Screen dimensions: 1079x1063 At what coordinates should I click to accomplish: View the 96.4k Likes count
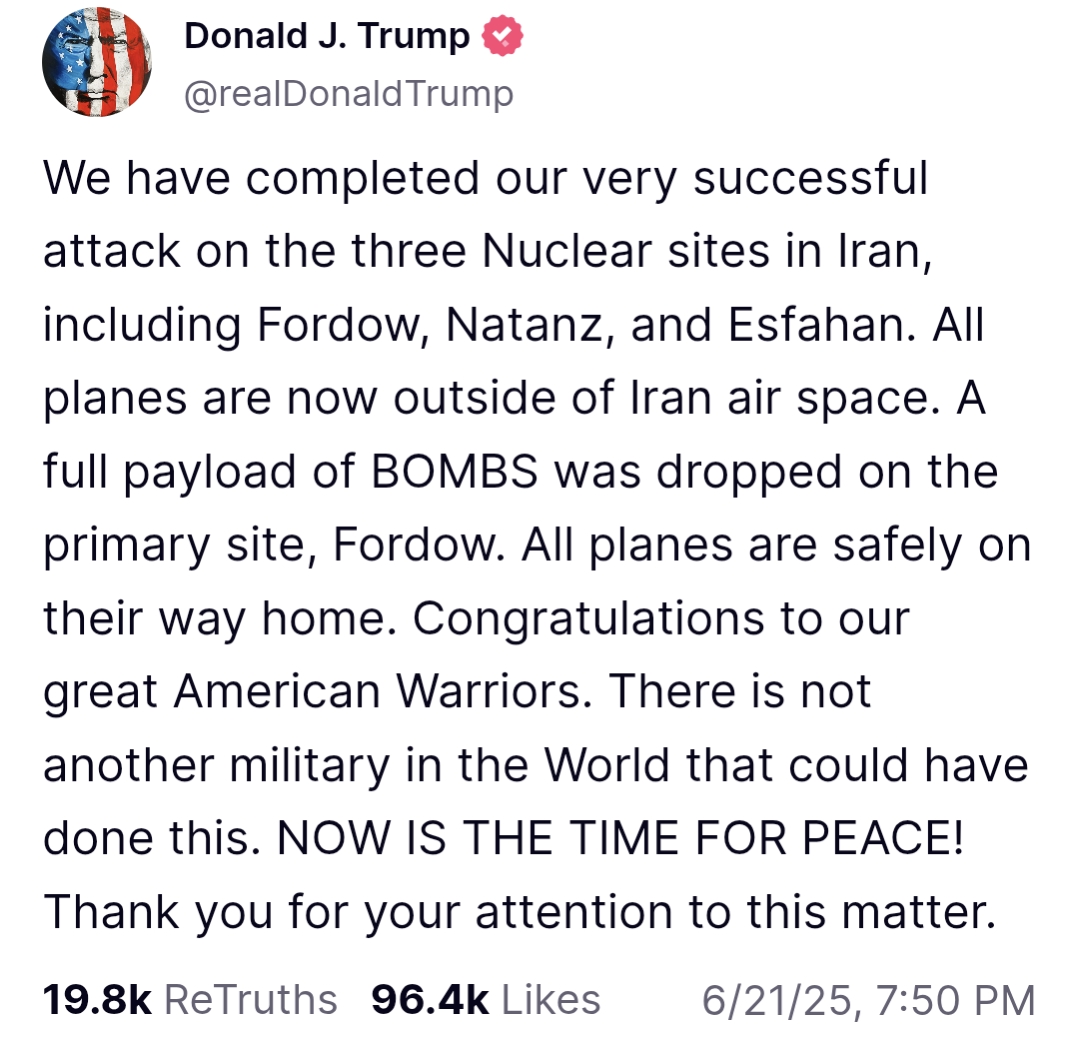pyautogui.click(x=430, y=999)
